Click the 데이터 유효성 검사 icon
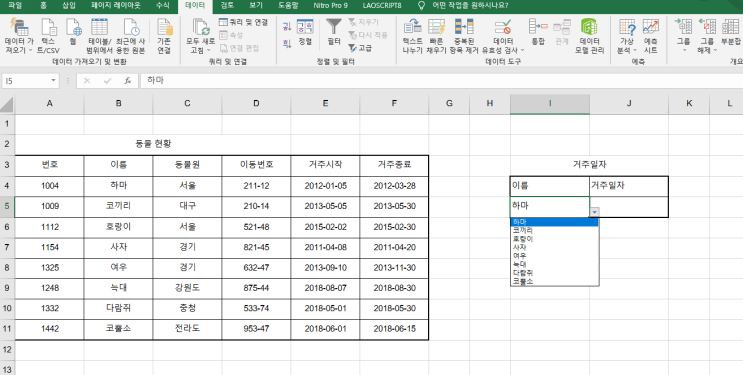This screenshot has width=743, height=375. pyautogui.click(x=502, y=27)
